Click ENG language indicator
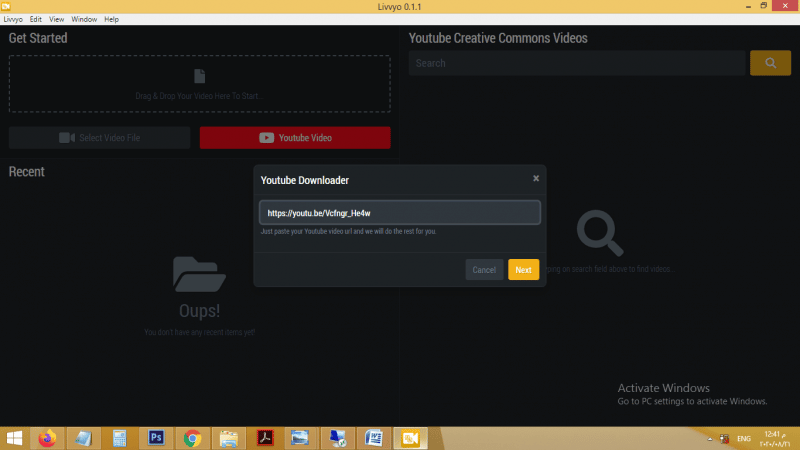Viewport: 800px width, 450px height. click(743, 439)
